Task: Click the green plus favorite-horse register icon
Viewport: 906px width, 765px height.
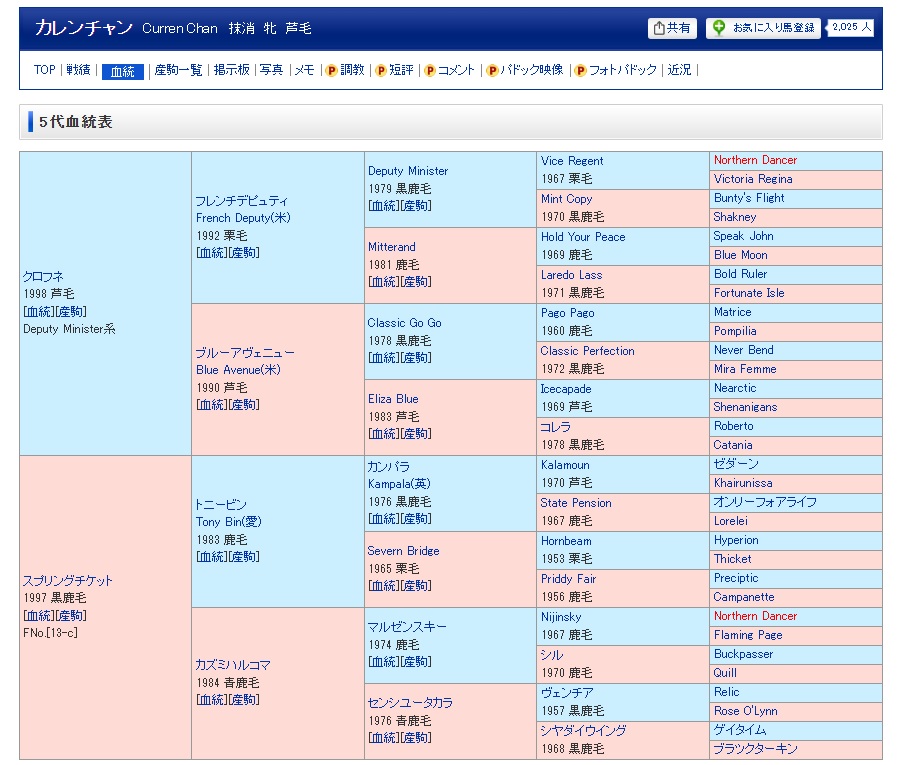Action: point(719,28)
